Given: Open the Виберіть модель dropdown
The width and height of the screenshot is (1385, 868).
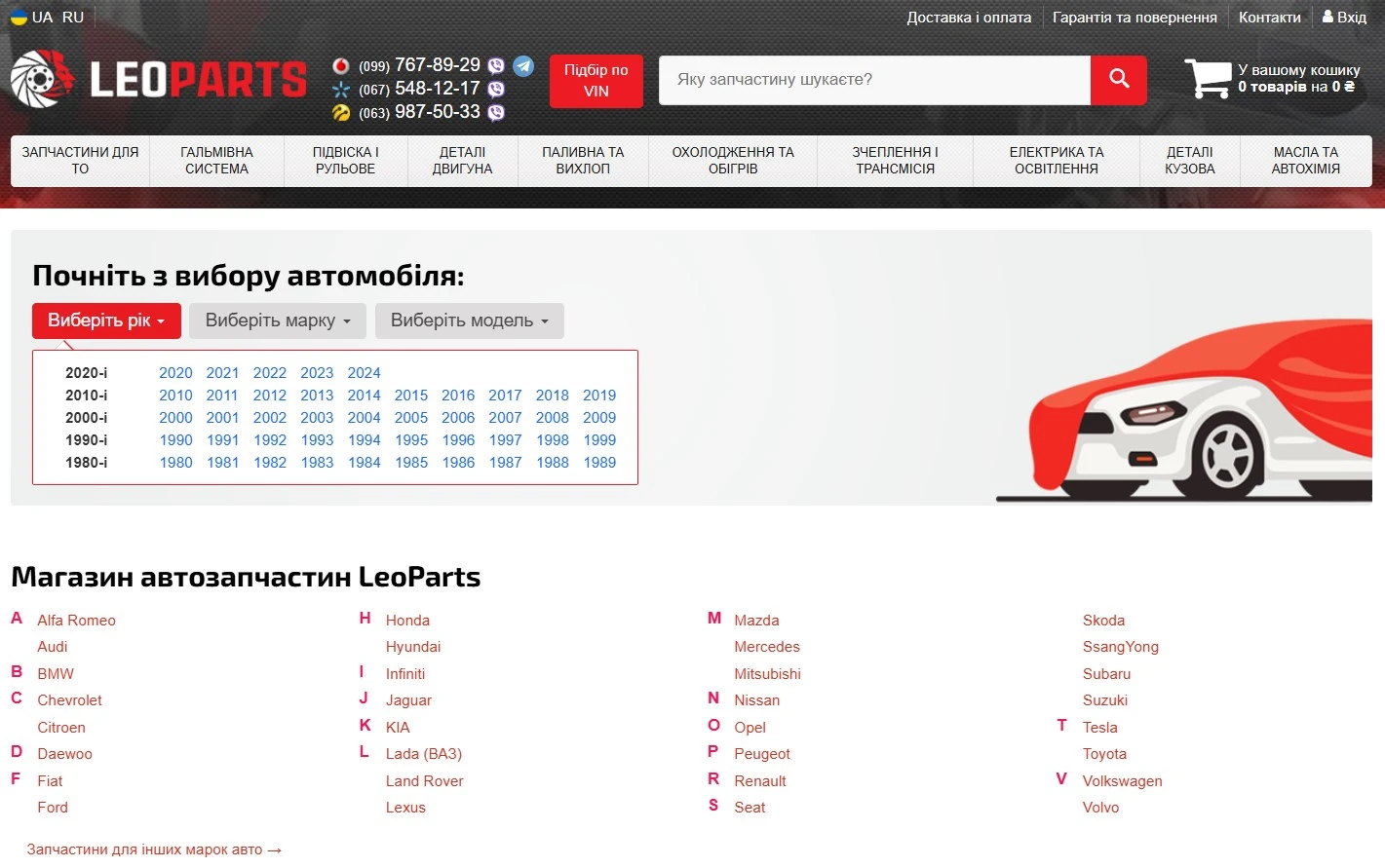Looking at the screenshot, I should coord(470,321).
